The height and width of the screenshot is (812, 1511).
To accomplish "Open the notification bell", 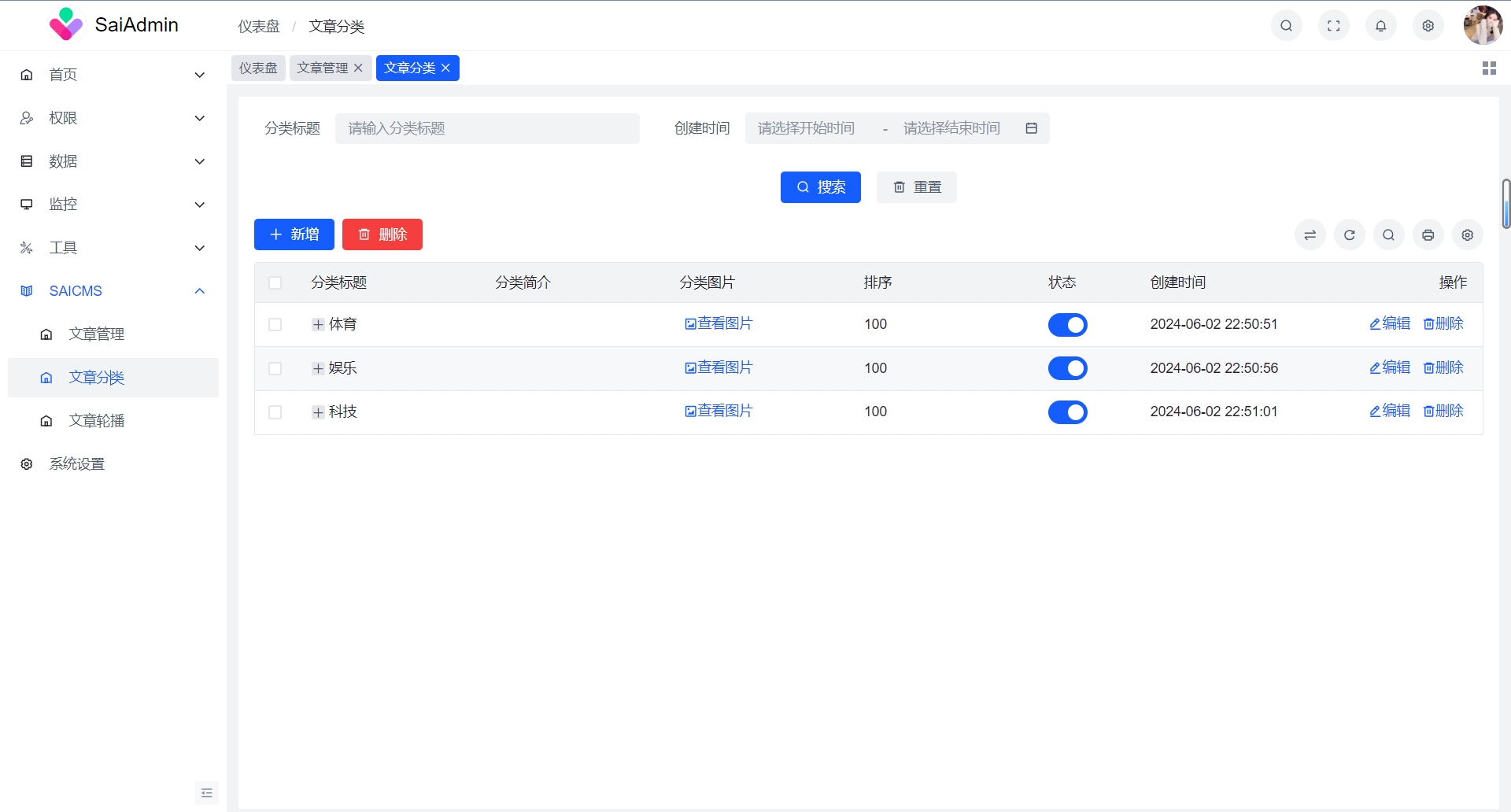I will click(x=1380, y=26).
